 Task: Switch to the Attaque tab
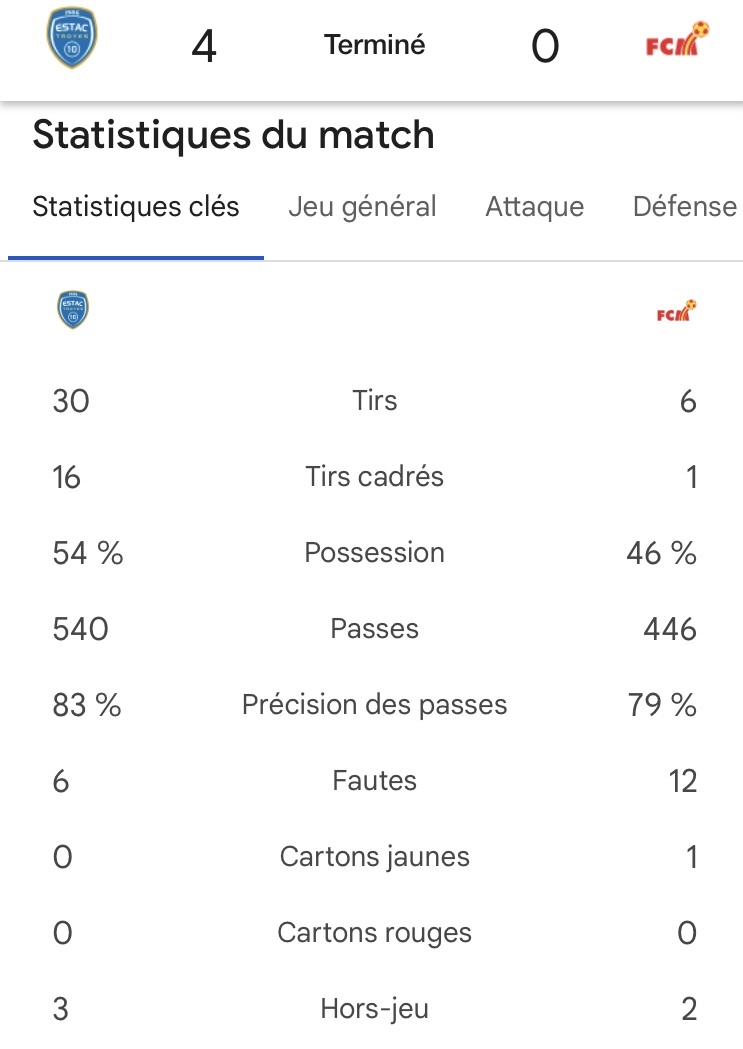coord(534,207)
